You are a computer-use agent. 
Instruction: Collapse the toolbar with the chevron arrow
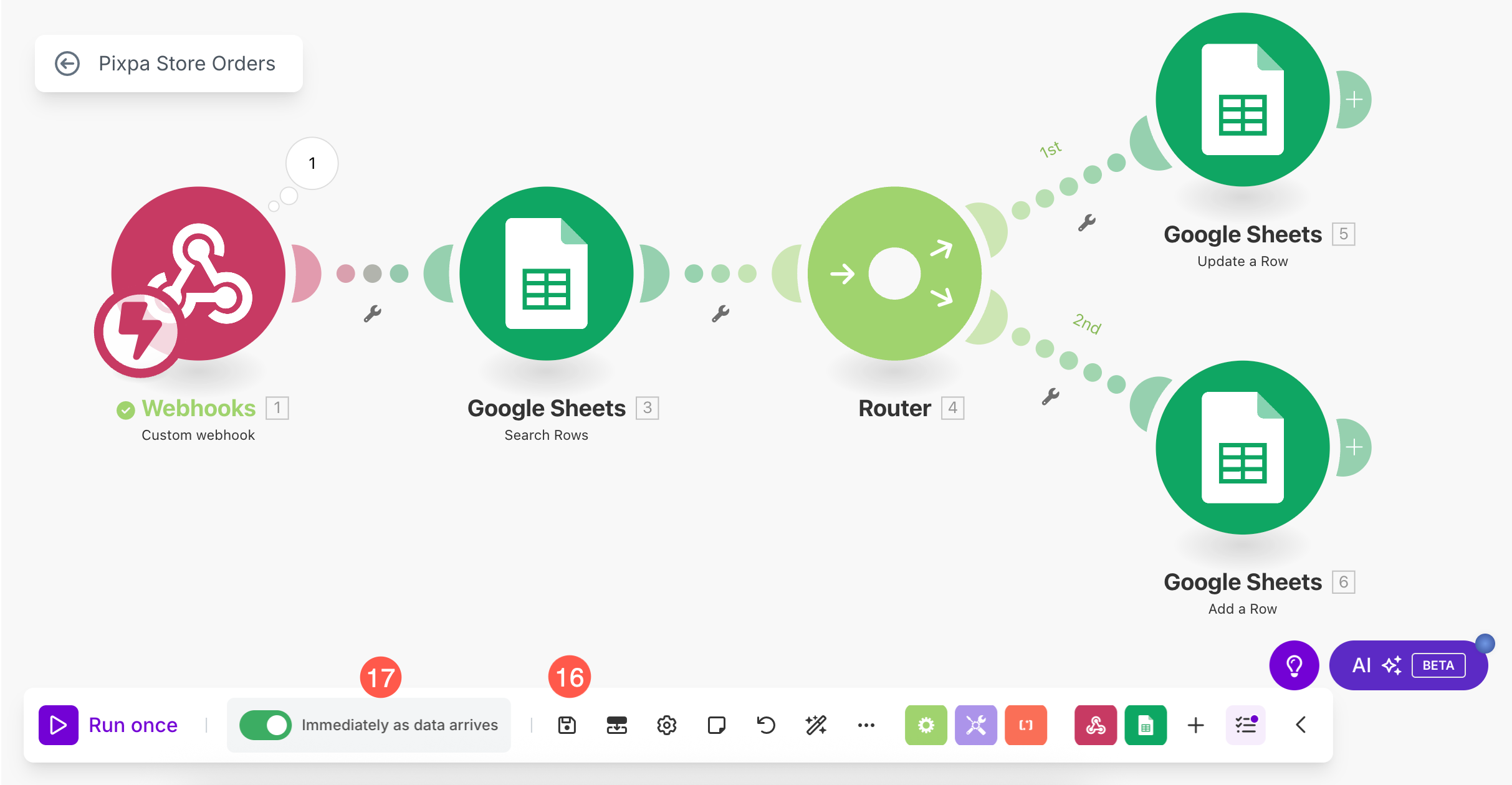tap(1301, 725)
